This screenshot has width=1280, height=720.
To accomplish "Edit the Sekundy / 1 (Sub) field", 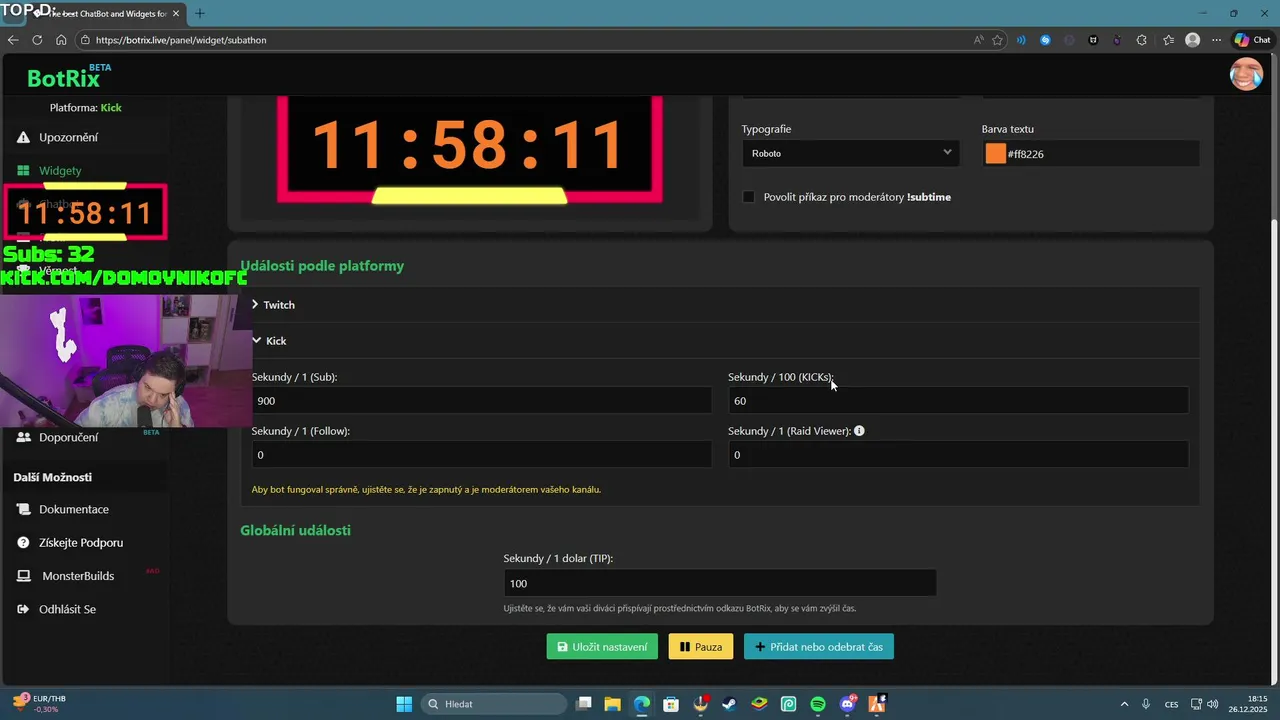I will click(x=482, y=400).
